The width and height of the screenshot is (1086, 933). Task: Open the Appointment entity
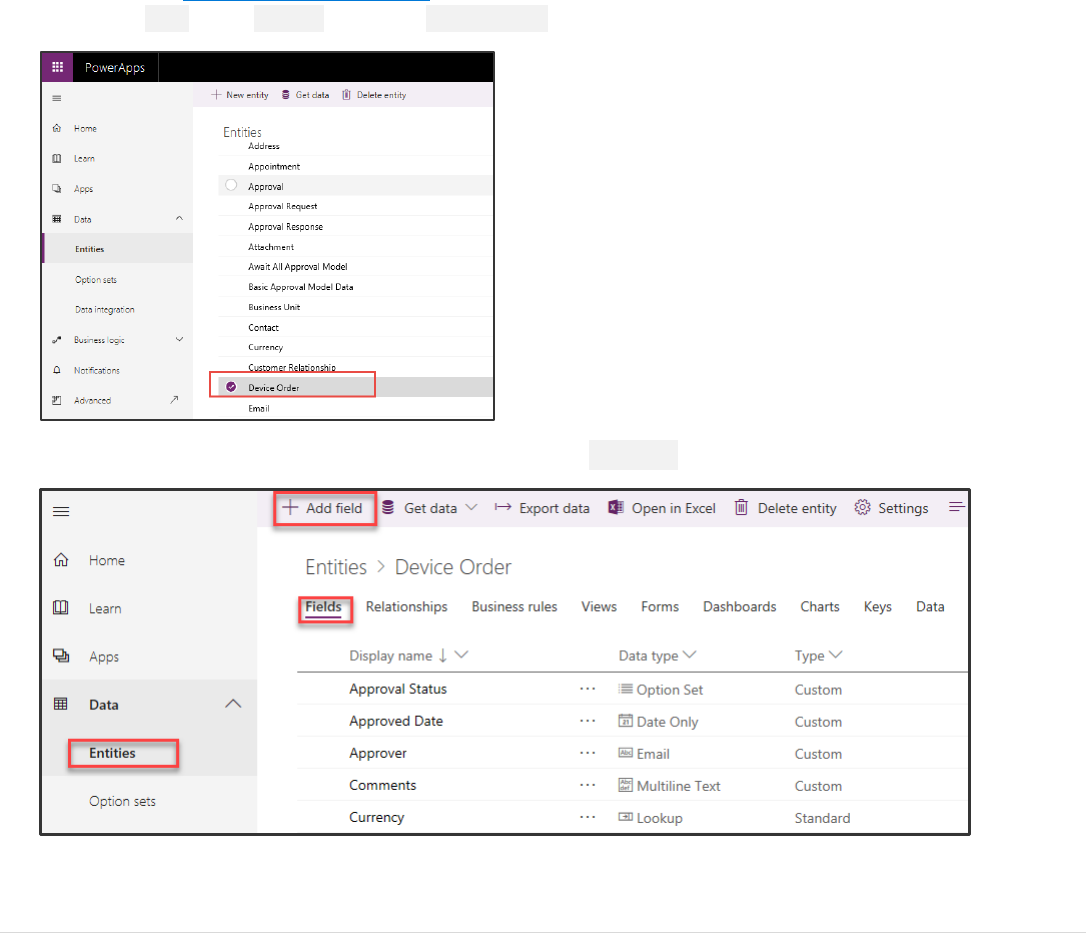(x=274, y=166)
